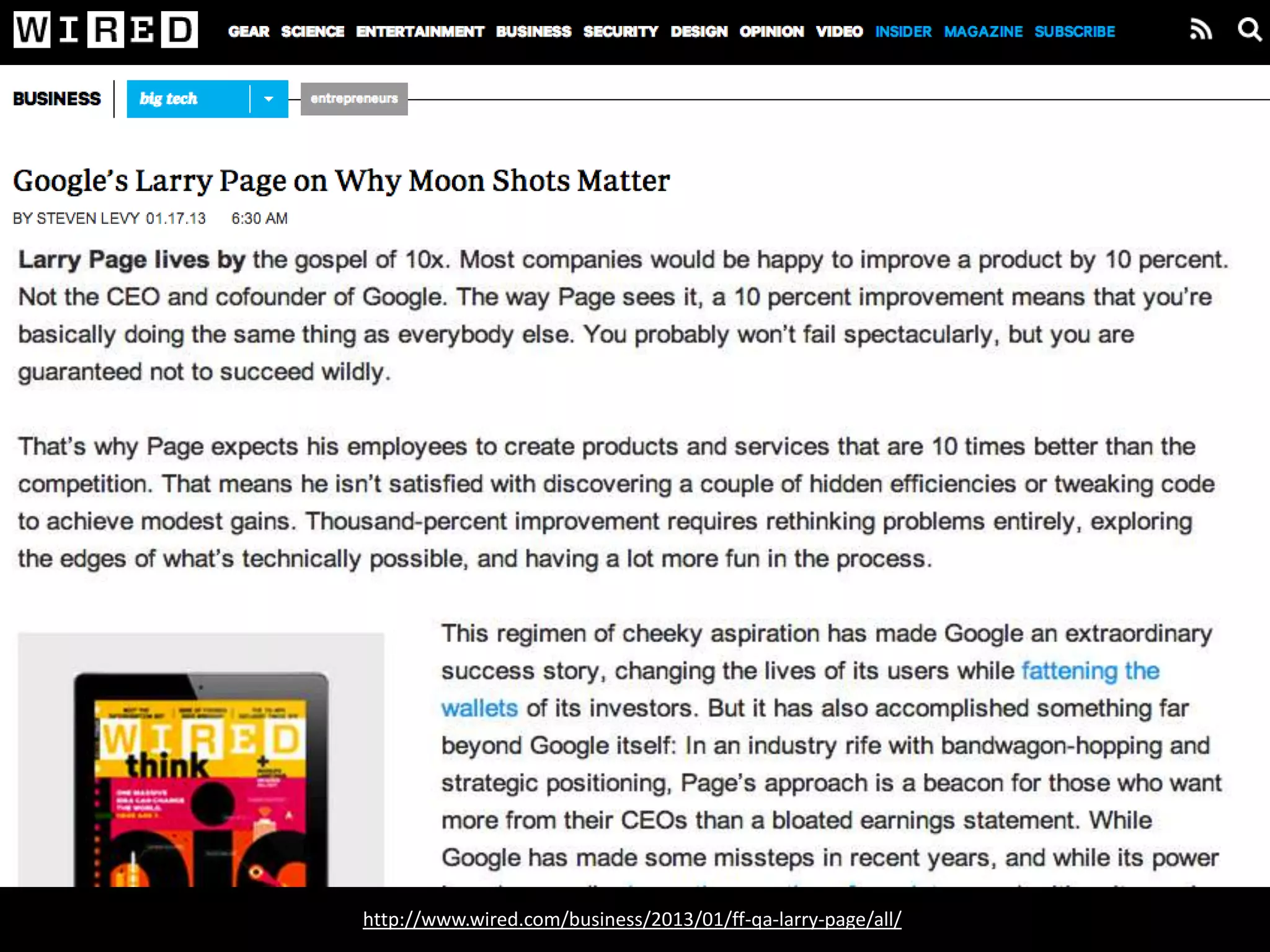Image resolution: width=1270 pixels, height=952 pixels.
Task: Click the SUBSCRIBE link
Action: click(x=1075, y=32)
